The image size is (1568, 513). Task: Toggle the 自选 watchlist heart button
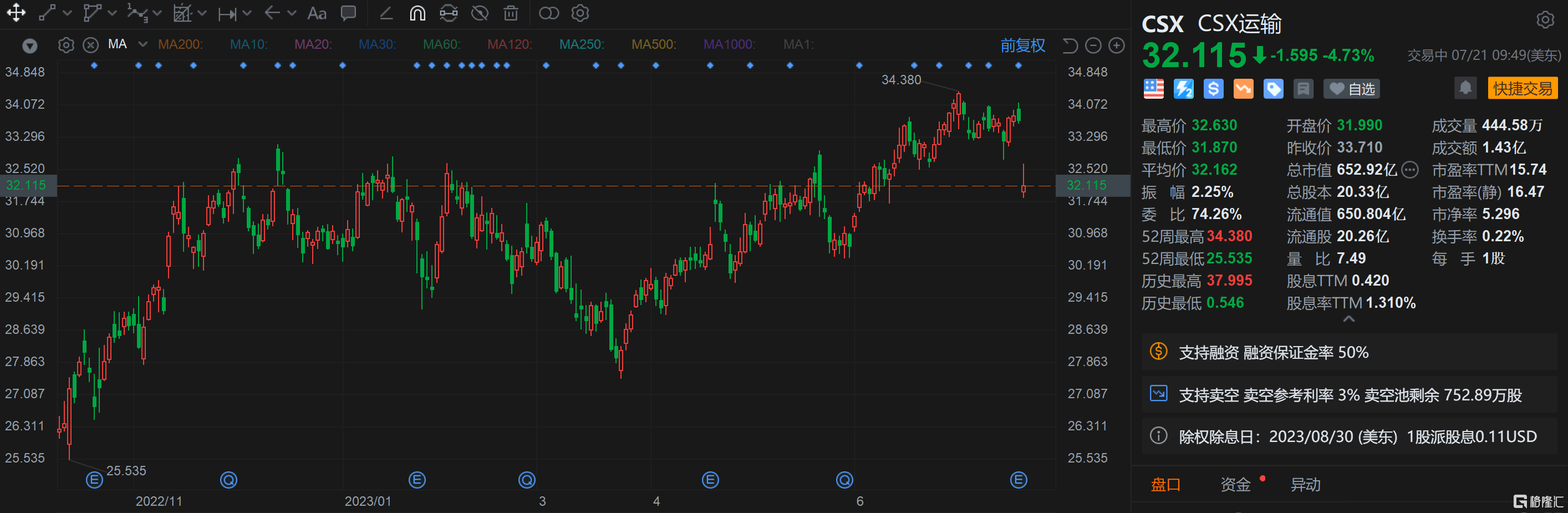1351,89
